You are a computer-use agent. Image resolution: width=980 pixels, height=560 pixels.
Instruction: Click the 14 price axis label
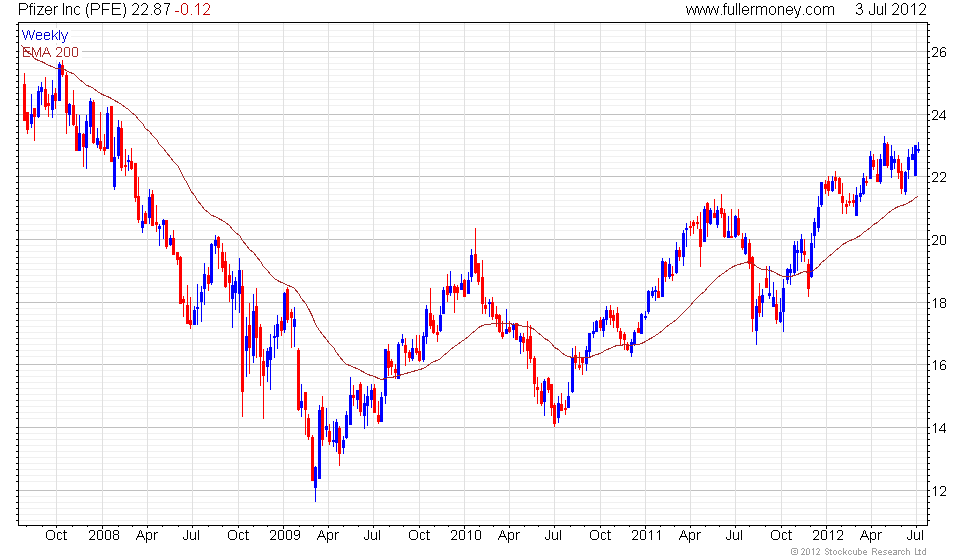[x=939, y=428]
